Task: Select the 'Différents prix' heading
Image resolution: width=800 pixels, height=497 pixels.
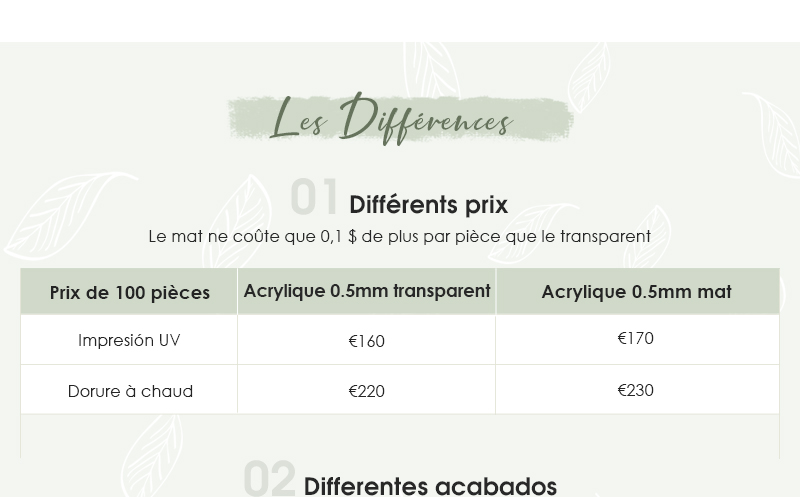Action: click(x=429, y=205)
